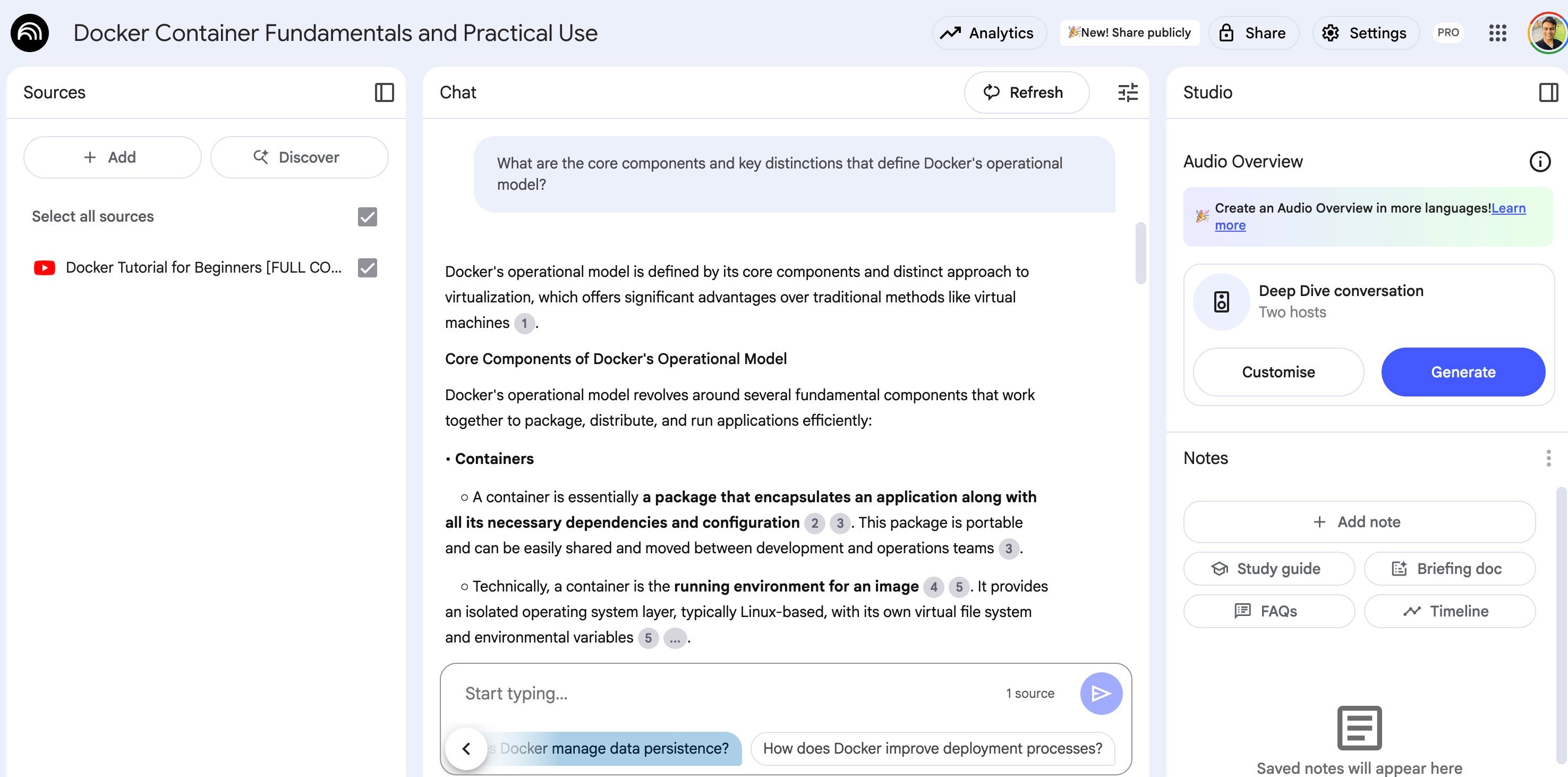Open Notes three-dot options menu
Image resolution: width=1568 pixels, height=777 pixels.
[1548, 458]
